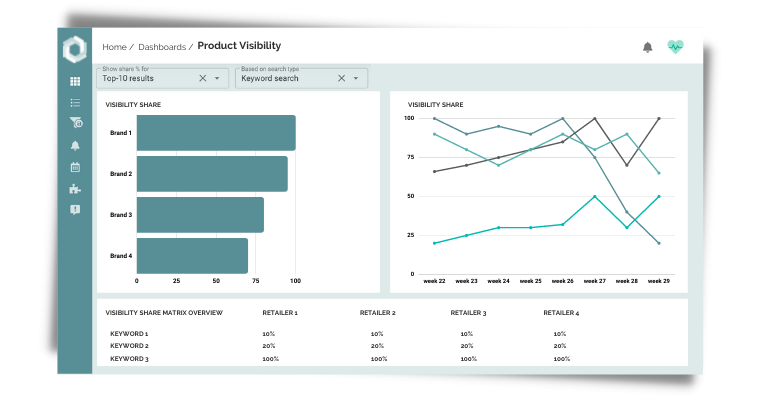The image size is (760, 398).
Task: Click the Brand 2 bar in chart
Action: coord(212,174)
